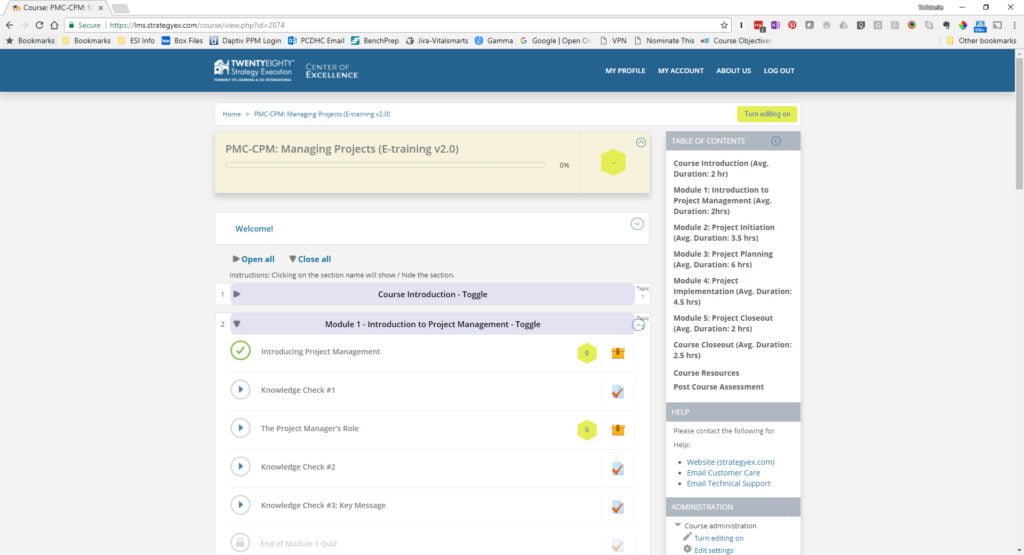1024x555 pixels.
Task: Go to browser home page icon
Action: pos(54,25)
